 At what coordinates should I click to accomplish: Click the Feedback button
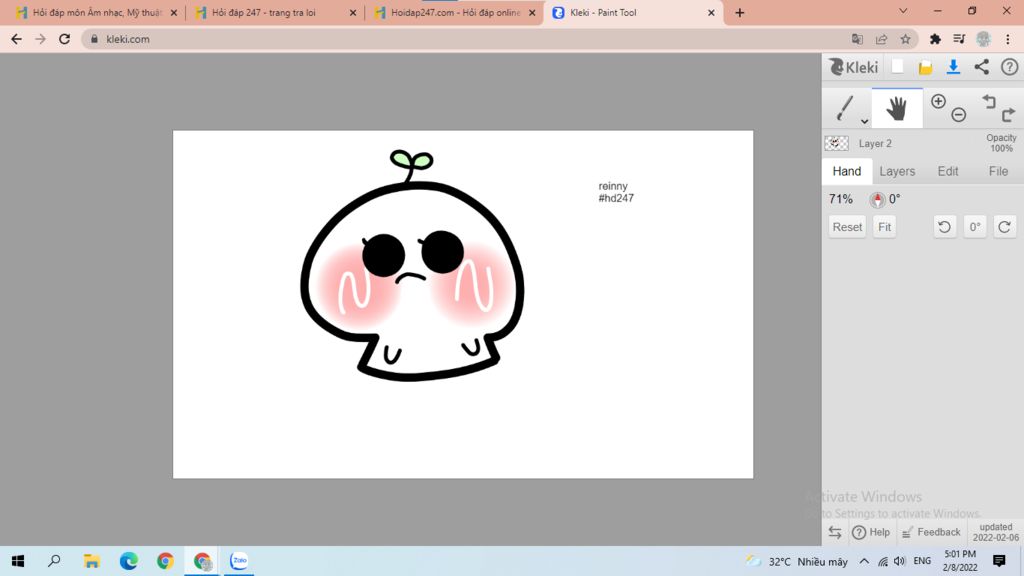(931, 532)
